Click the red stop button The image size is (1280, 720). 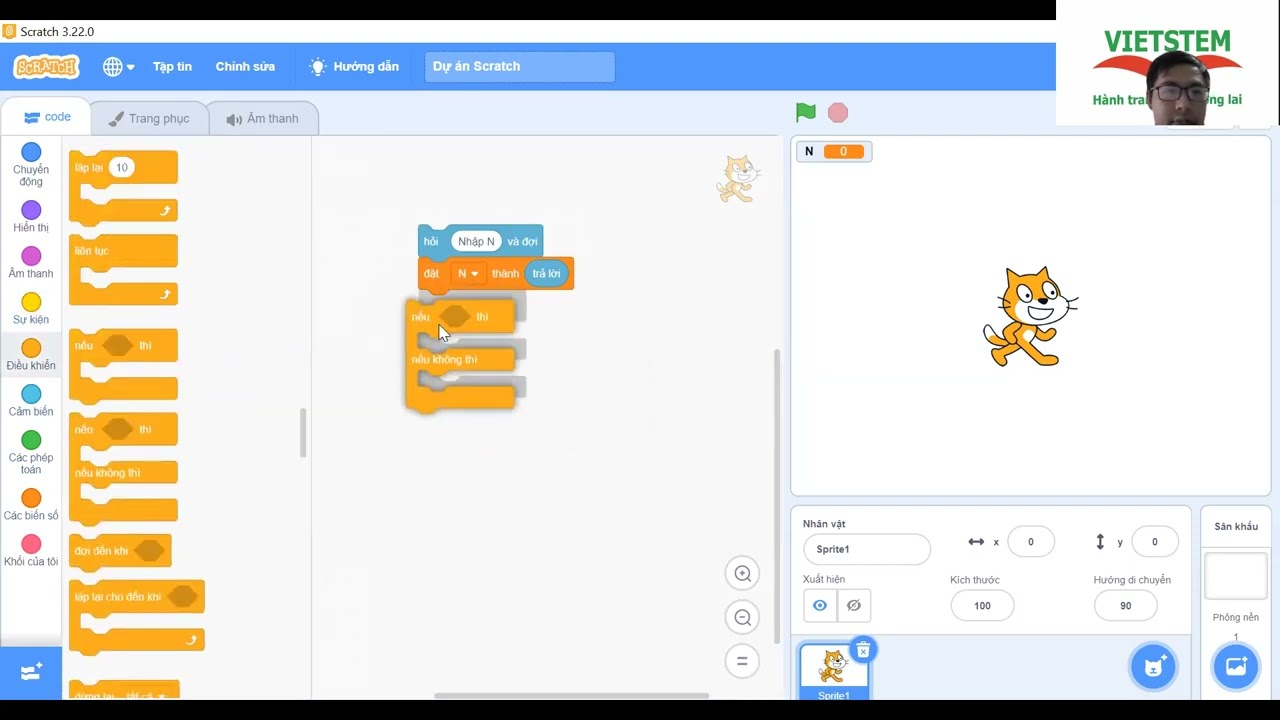pyautogui.click(x=838, y=113)
